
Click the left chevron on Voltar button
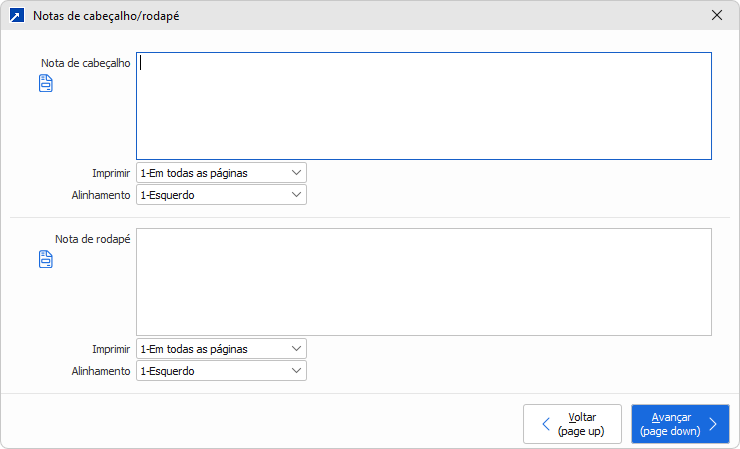pos(545,424)
